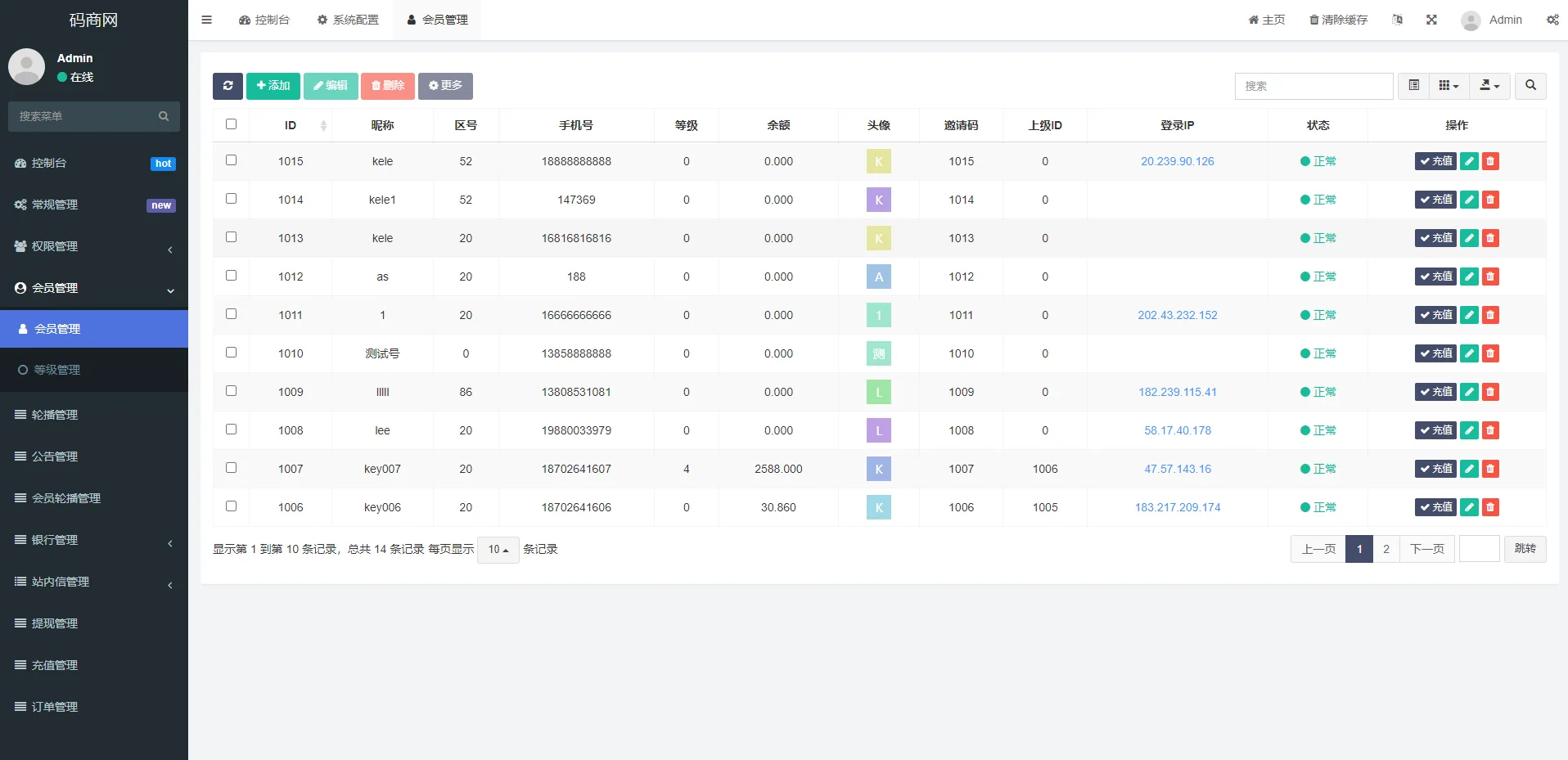Open the page size dropdown showing 10

pyautogui.click(x=498, y=550)
